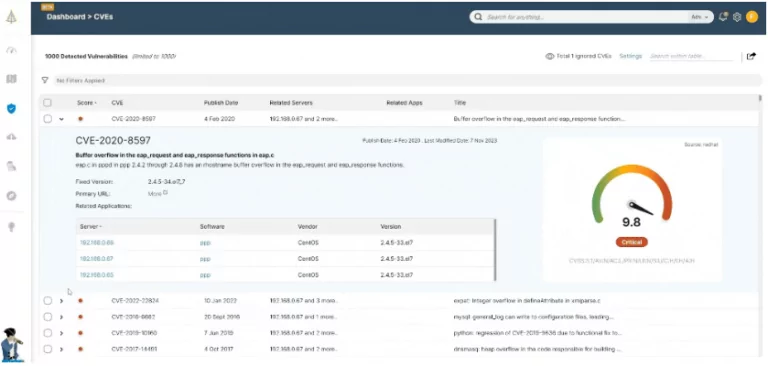768x366 pixels.
Task: Open the dashboard gauge icon in sidebar
Action: coord(11,50)
